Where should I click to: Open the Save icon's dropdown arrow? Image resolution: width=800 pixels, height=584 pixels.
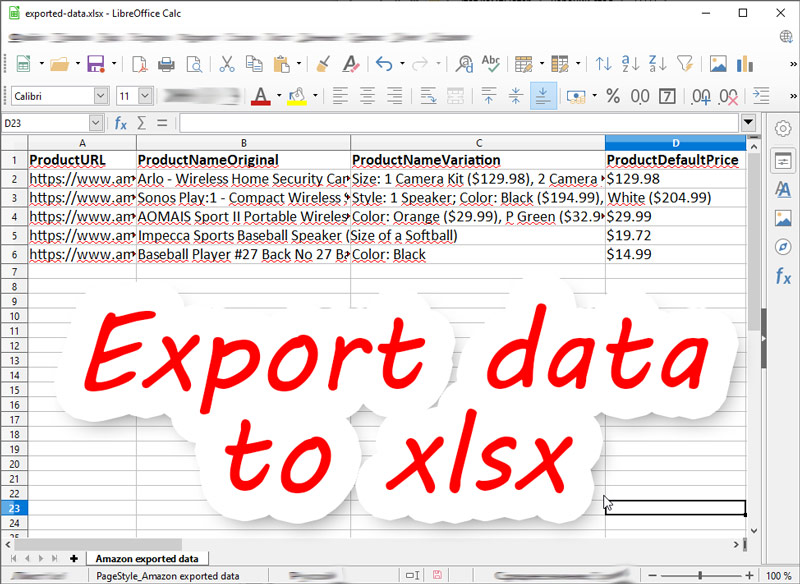pos(114,64)
